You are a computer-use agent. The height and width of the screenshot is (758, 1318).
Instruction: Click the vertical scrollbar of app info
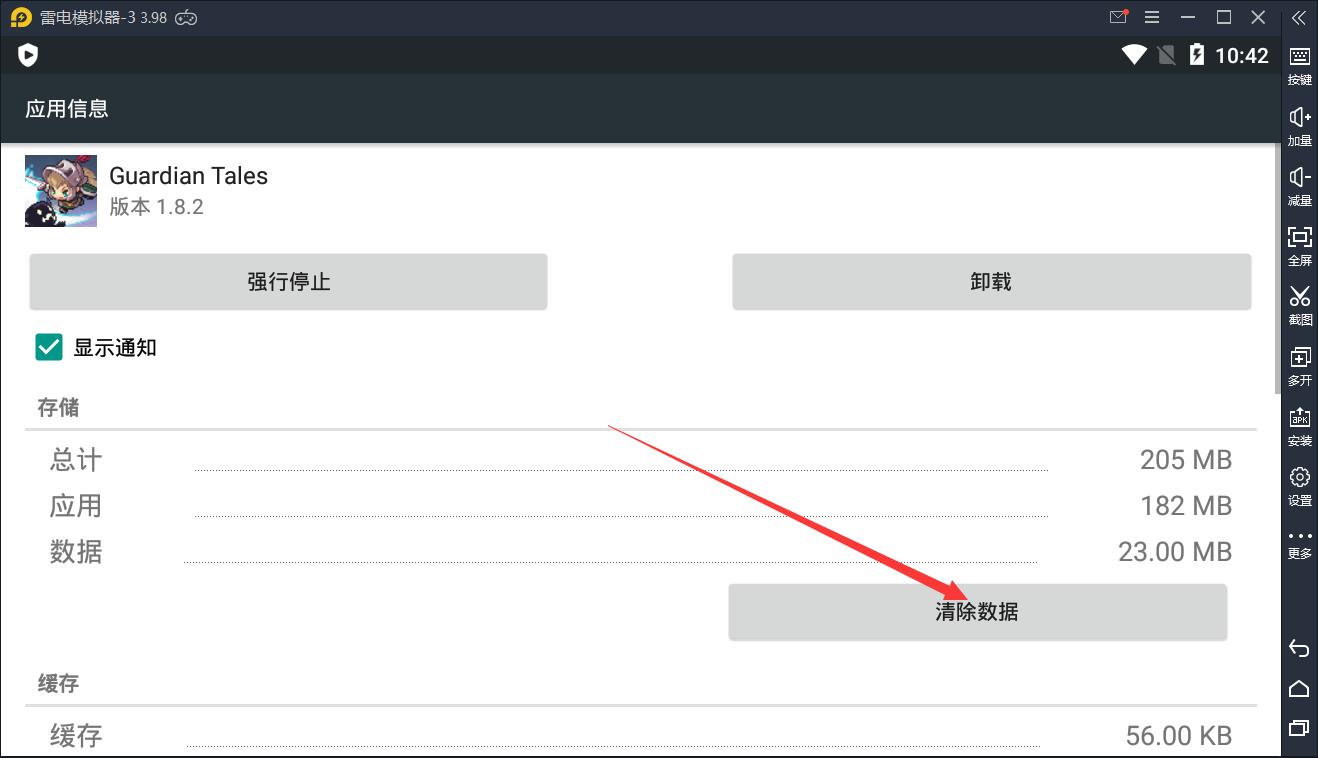(1277, 270)
